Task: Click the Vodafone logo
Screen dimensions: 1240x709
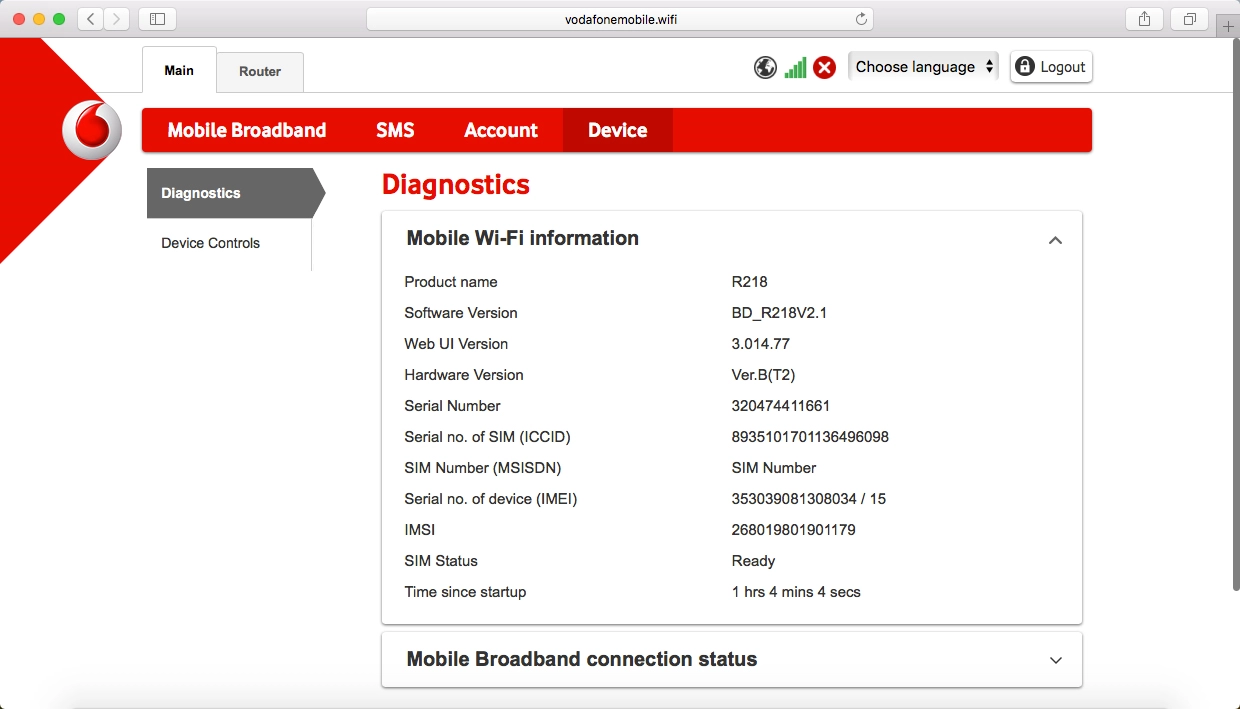Action: pyautogui.click(x=91, y=129)
